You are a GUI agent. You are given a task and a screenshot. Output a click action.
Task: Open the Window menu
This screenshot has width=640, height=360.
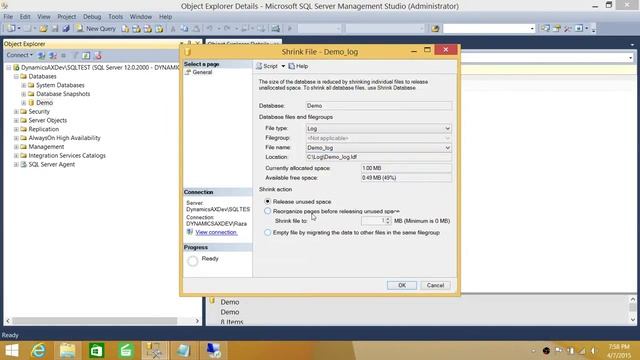click(x=140, y=17)
